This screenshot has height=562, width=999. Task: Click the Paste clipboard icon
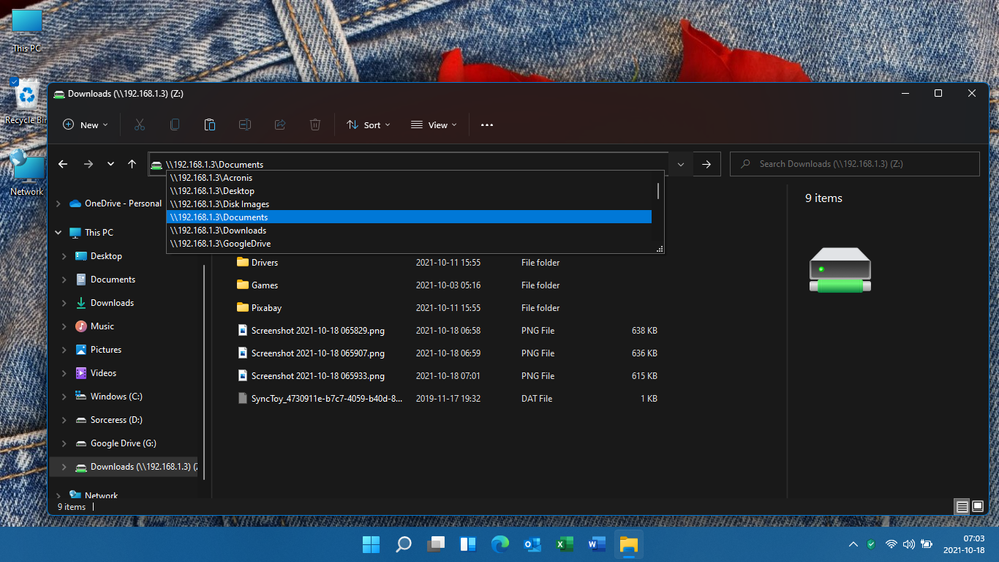pyautogui.click(x=210, y=125)
